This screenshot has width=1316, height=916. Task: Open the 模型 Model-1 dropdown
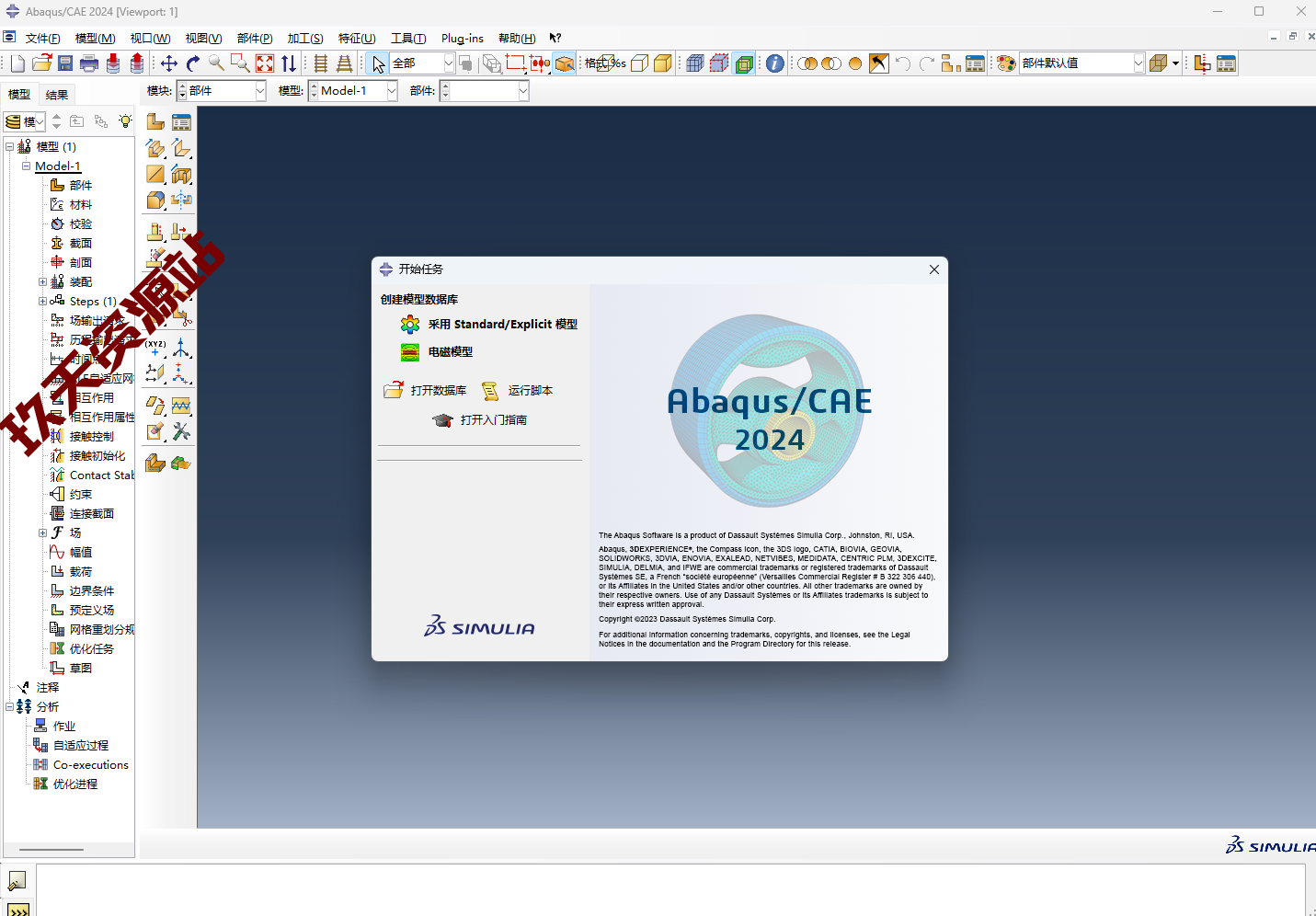(392, 91)
